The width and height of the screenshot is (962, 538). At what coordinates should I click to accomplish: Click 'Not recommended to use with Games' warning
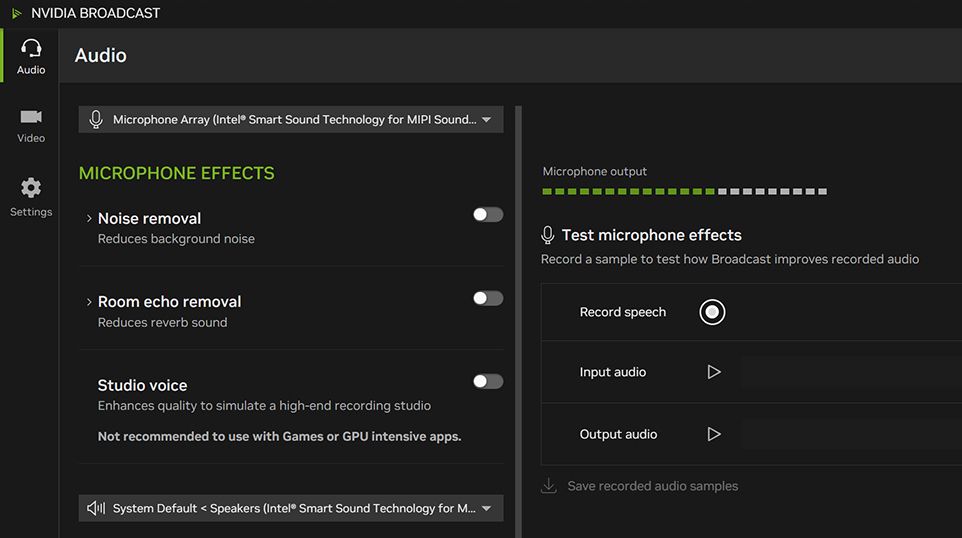279,437
